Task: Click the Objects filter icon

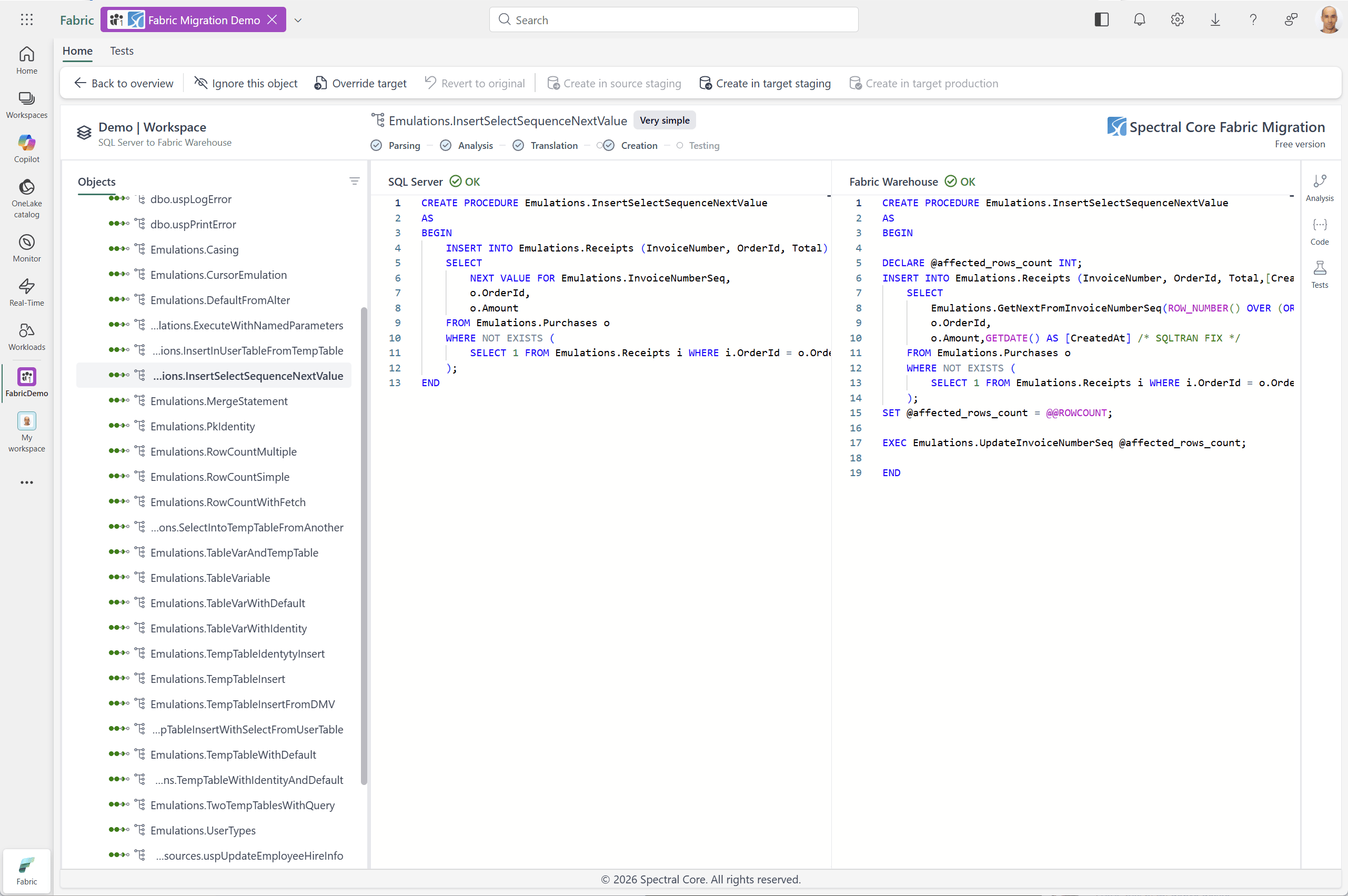Action: [x=354, y=181]
